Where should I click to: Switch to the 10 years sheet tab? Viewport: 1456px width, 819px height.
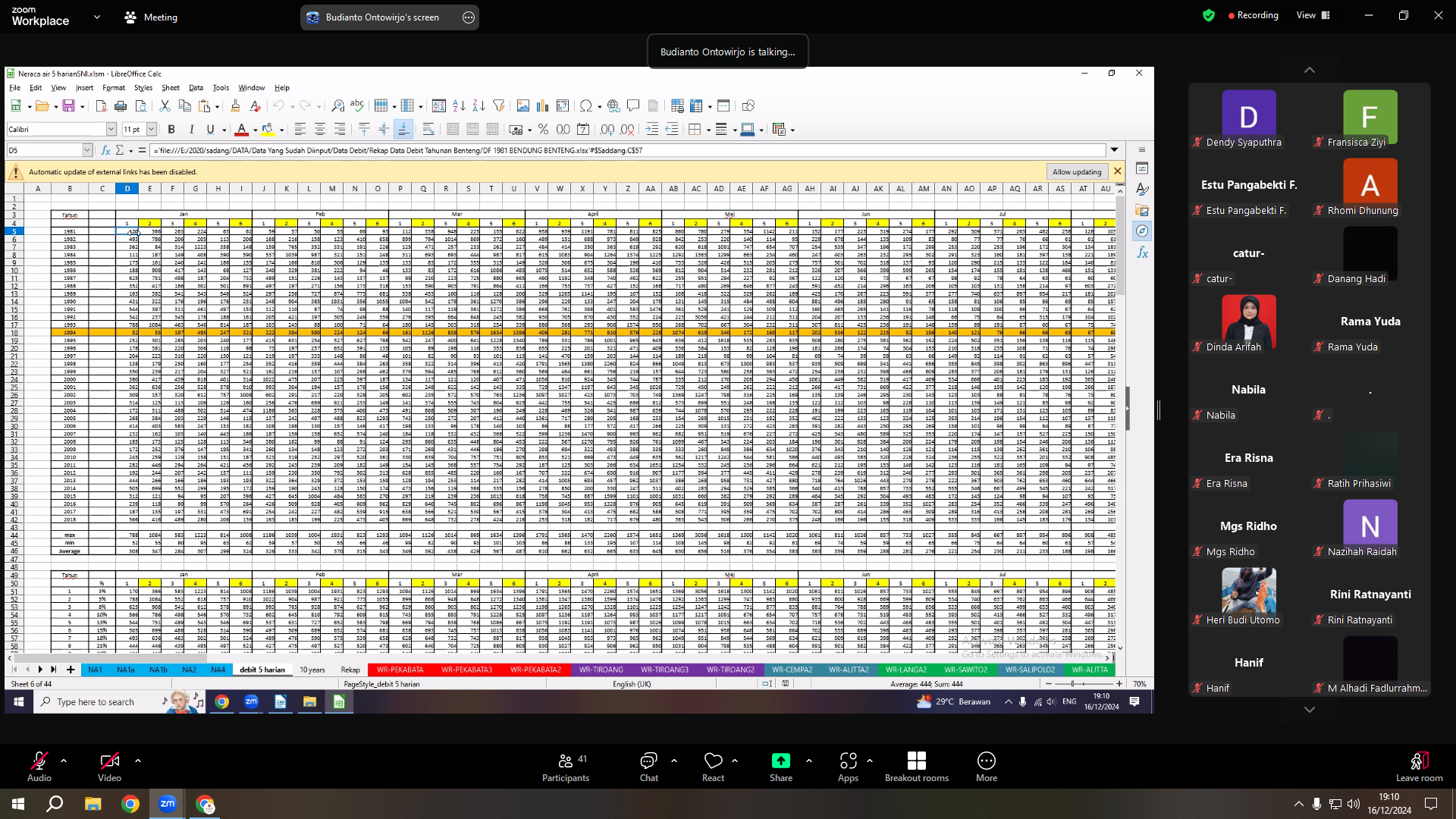312,670
